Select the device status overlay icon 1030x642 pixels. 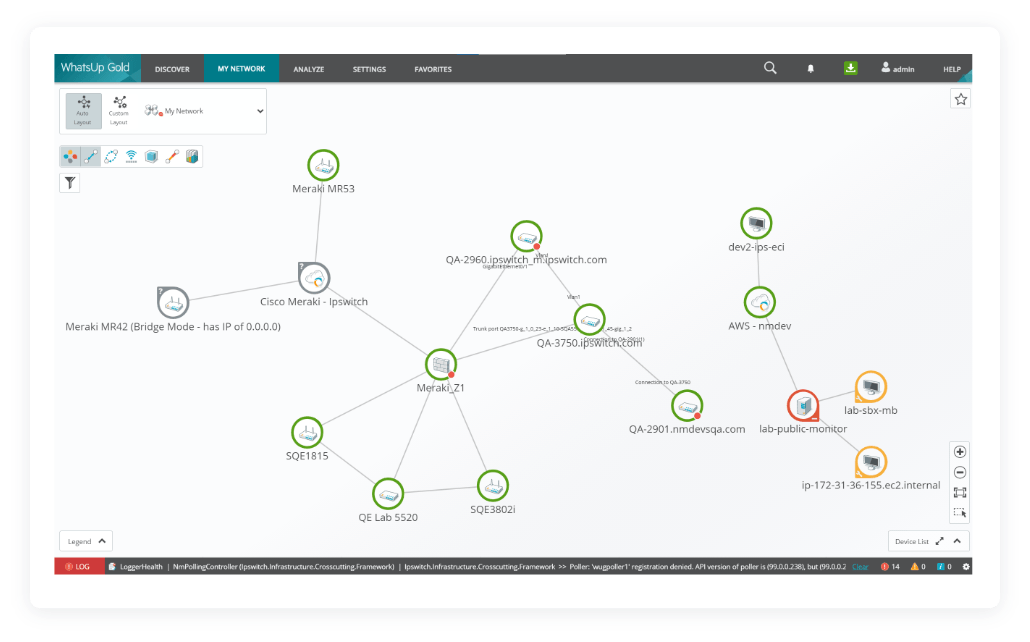(69, 156)
